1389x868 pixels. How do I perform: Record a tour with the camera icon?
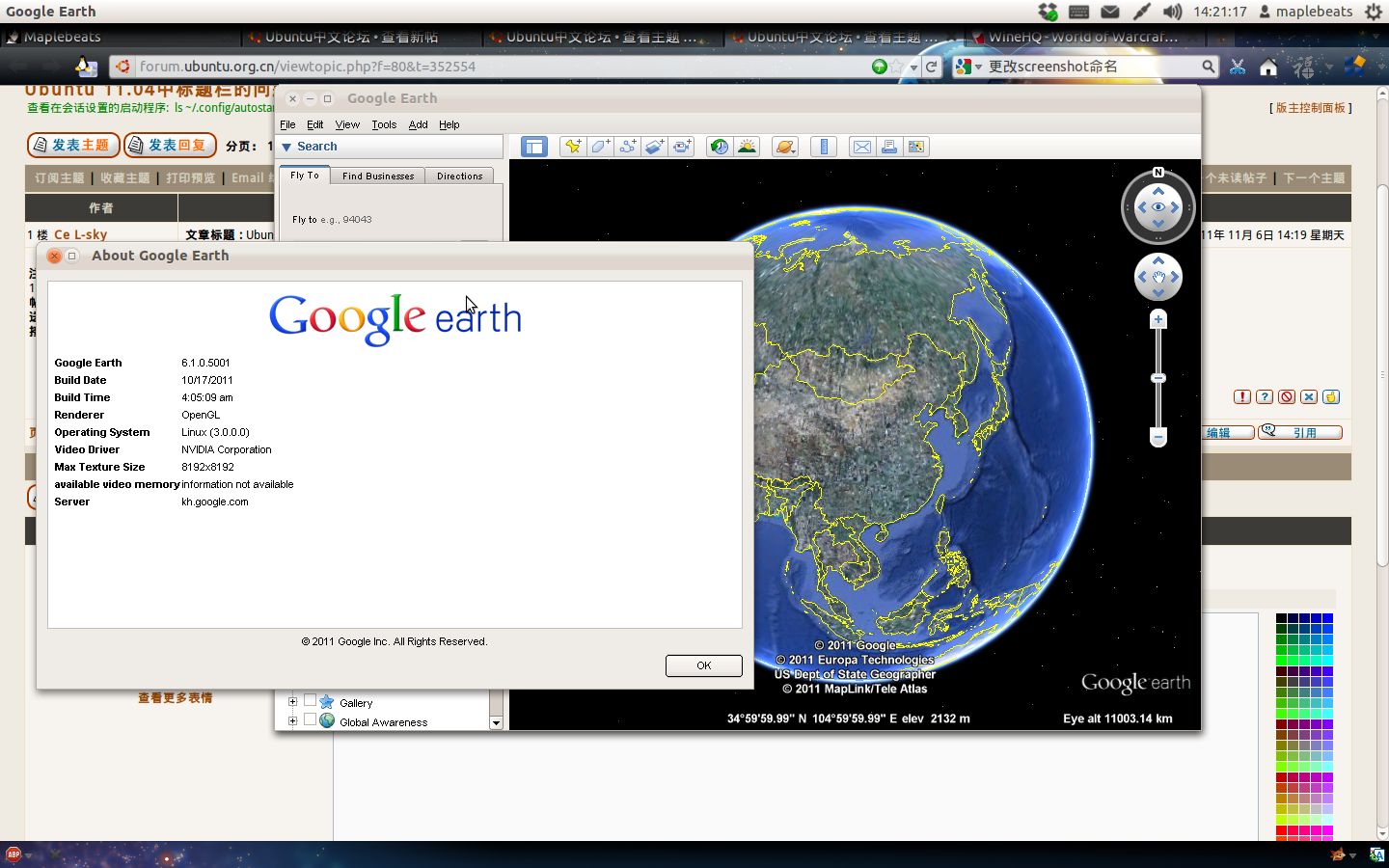[x=681, y=147]
